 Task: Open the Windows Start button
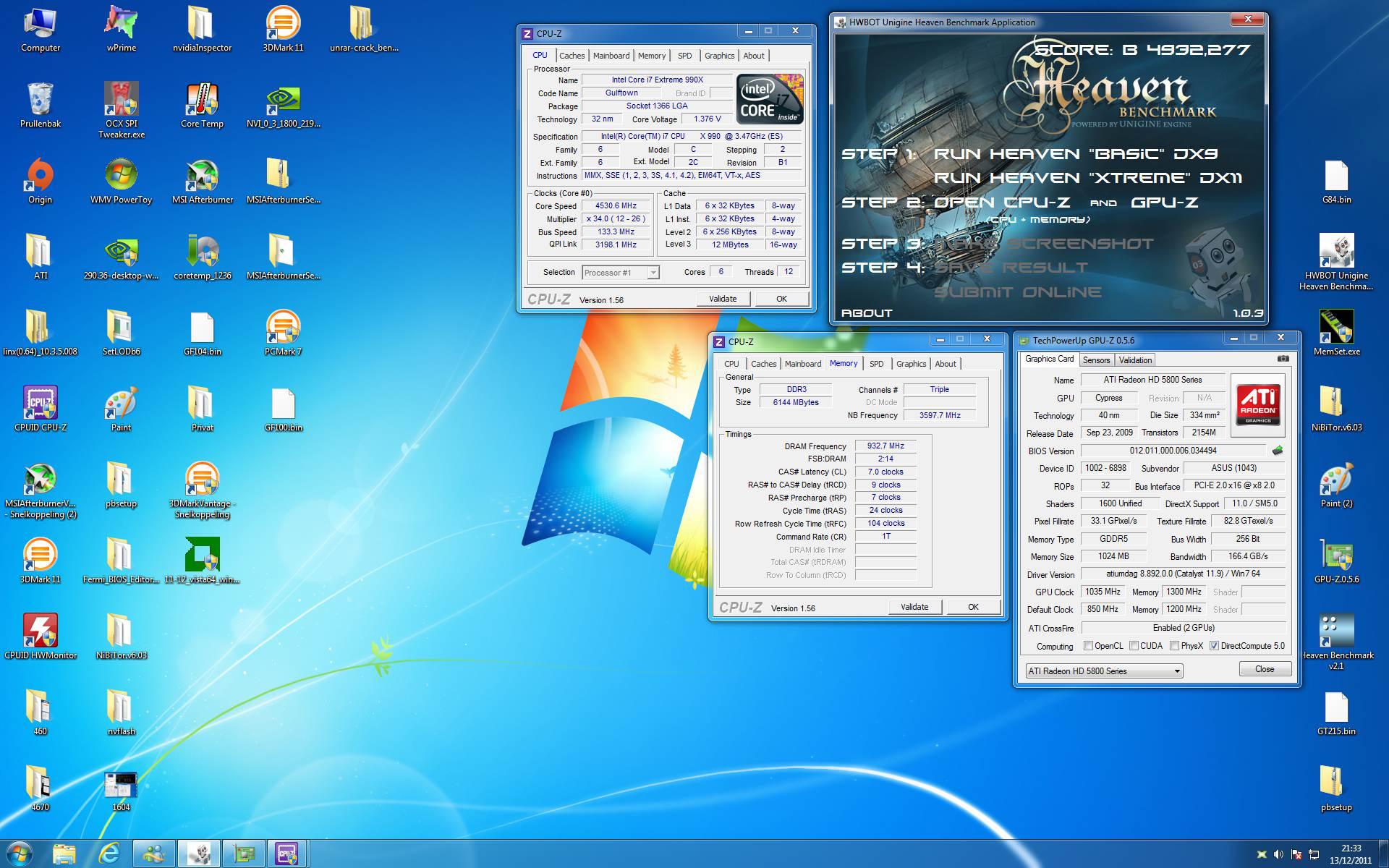click(x=19, y=854)
